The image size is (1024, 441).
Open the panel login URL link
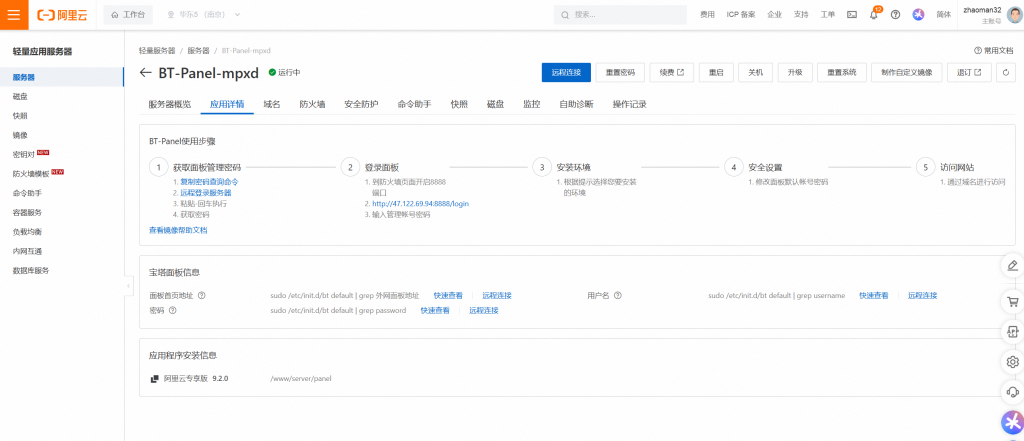pyautogui.click(x=420, y=204)
